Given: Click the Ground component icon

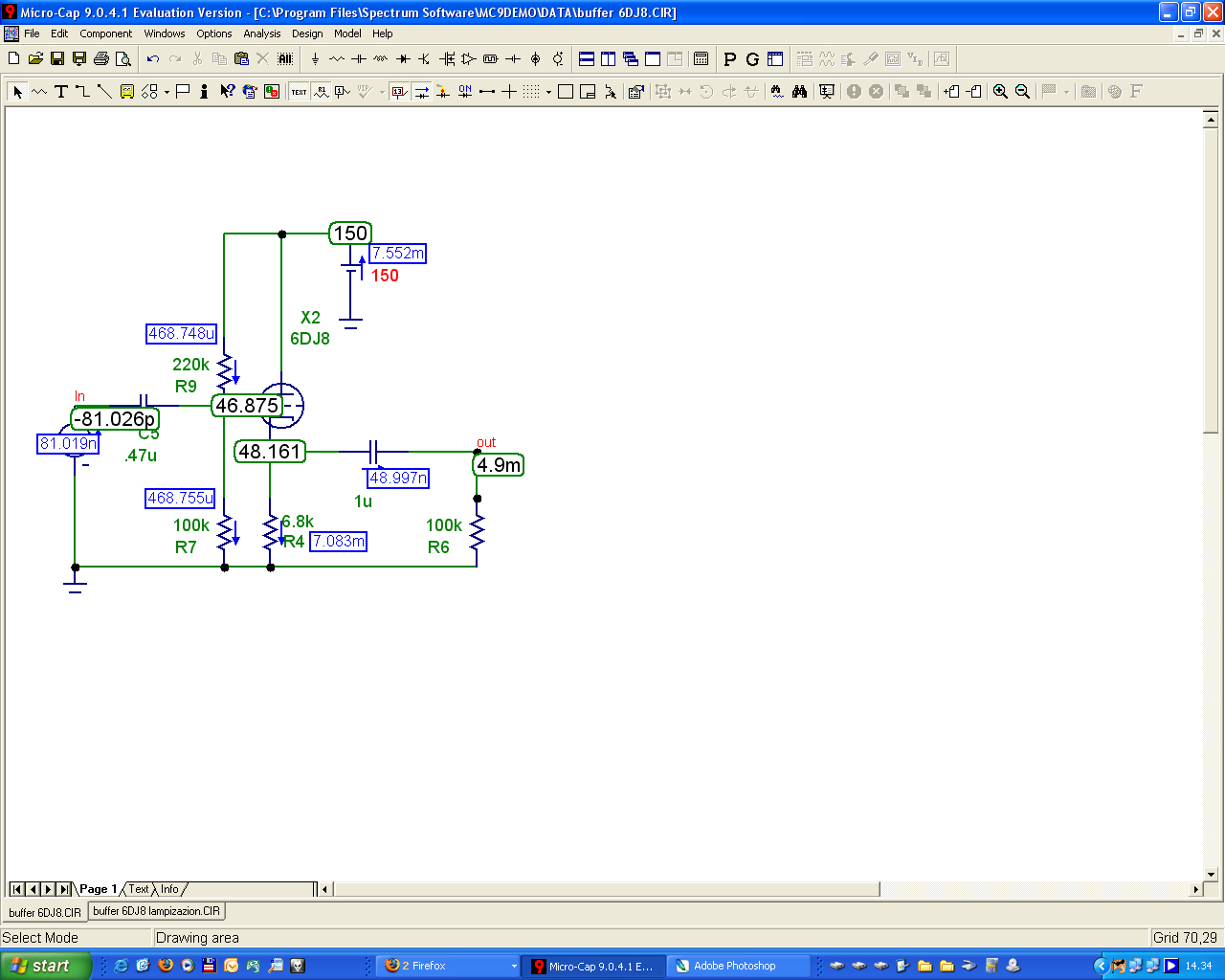Looking at the screenshot, I should 315,59.
